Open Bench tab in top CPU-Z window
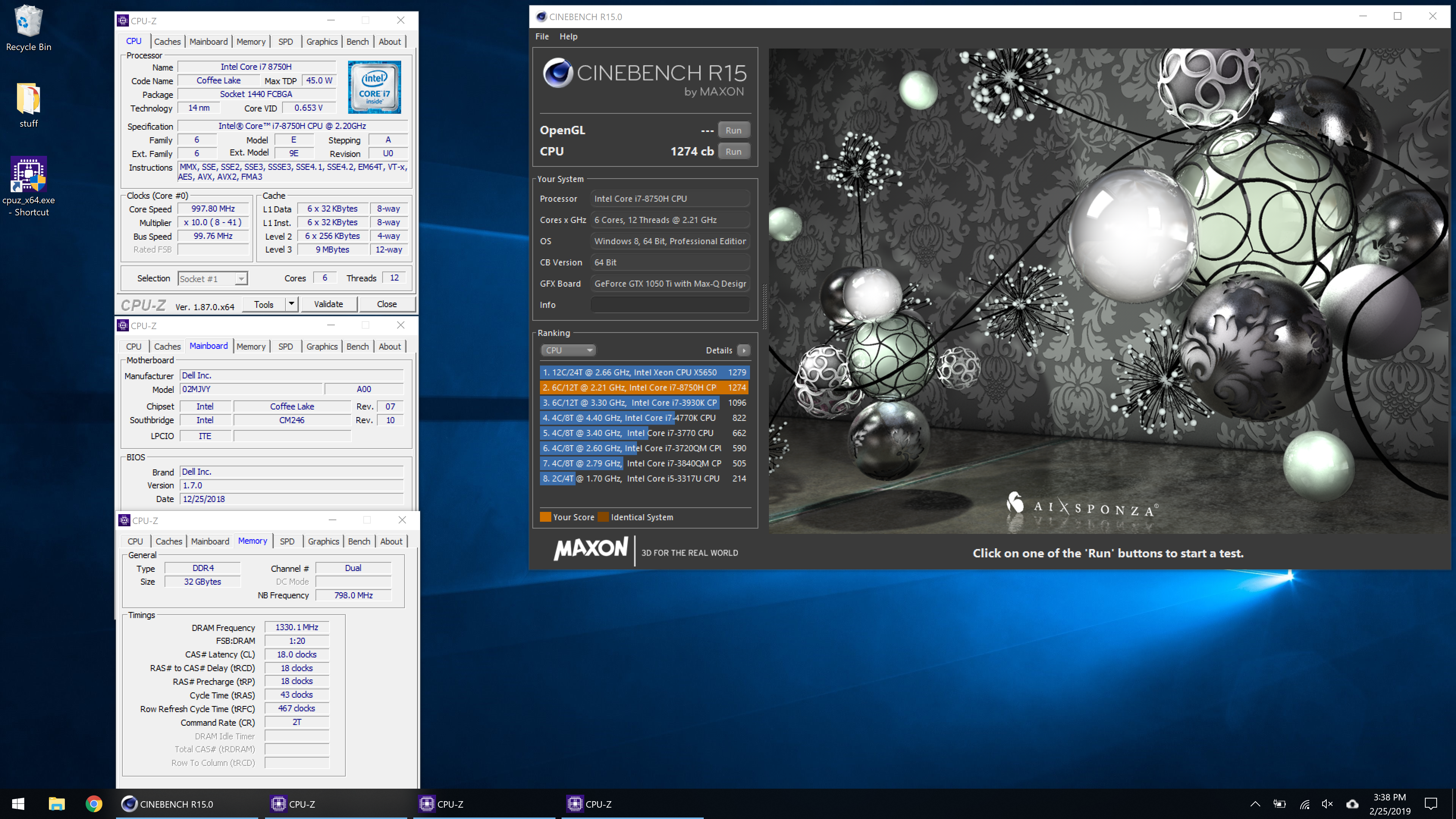Viewport: 1456px width, 819px height. tap(357, 41)
